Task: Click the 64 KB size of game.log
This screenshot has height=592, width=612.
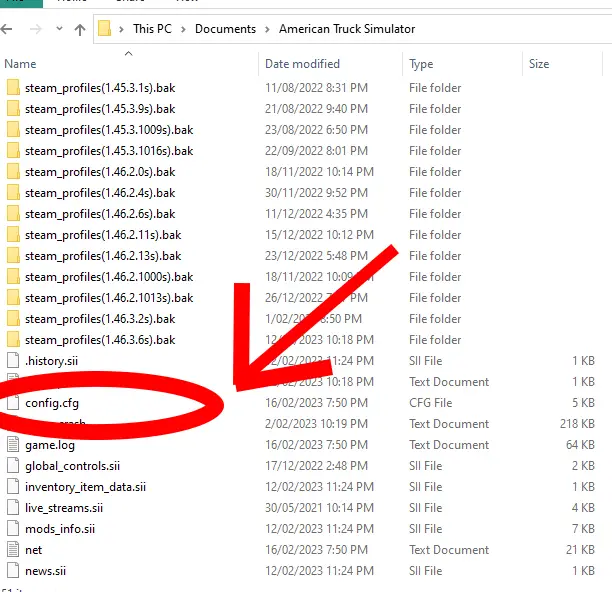Action: 580,445
